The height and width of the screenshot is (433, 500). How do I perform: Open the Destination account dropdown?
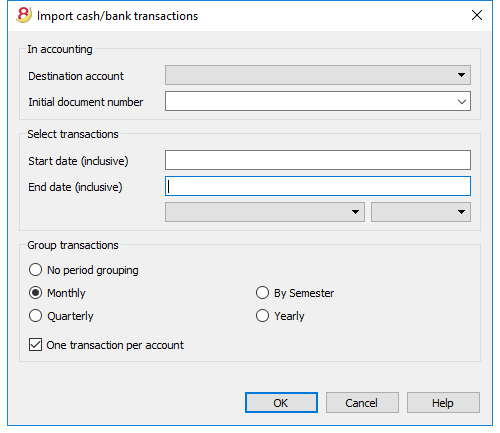point(318,75)
